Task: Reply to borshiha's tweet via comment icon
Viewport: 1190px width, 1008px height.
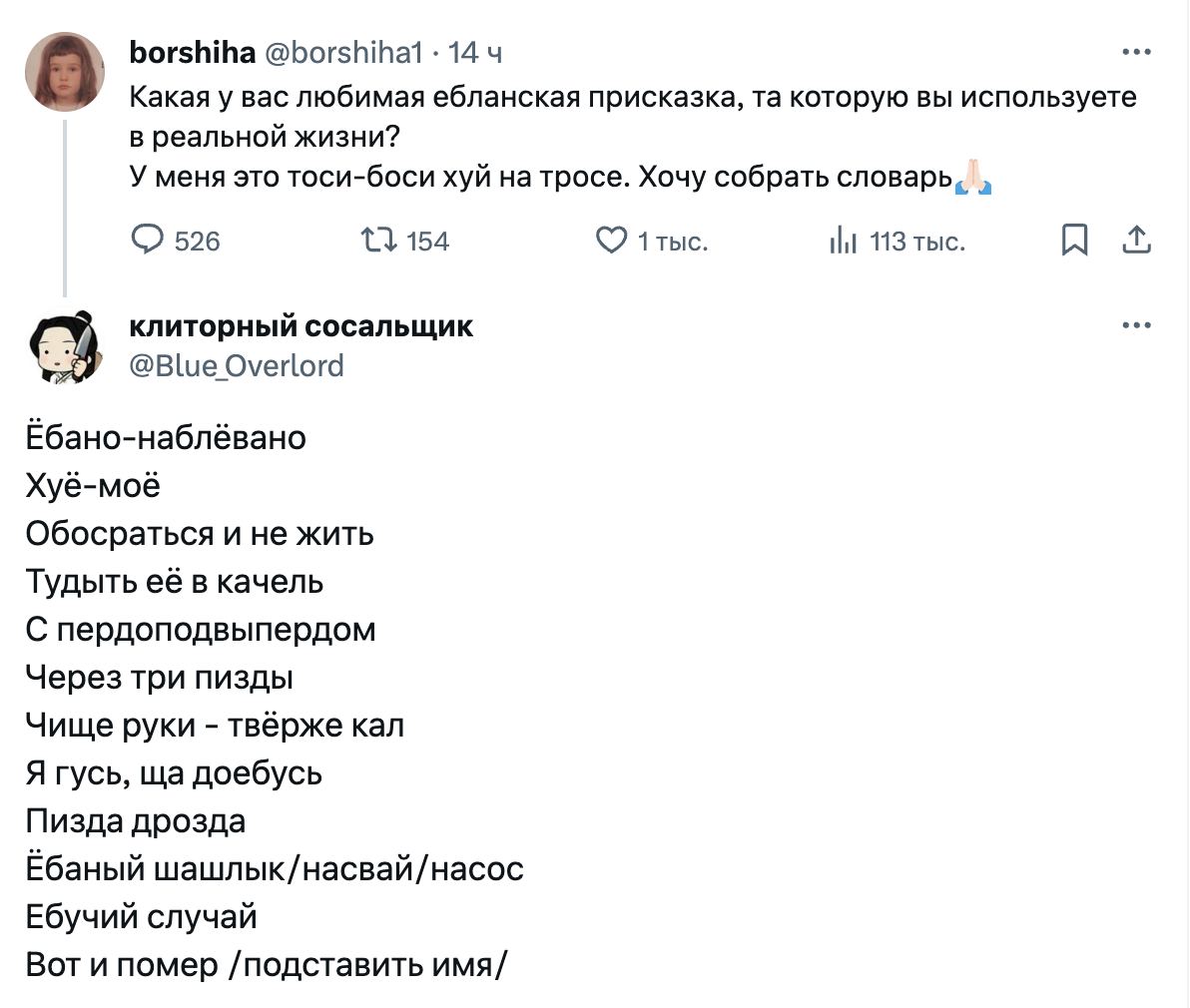Action: (x=149, y=241)
